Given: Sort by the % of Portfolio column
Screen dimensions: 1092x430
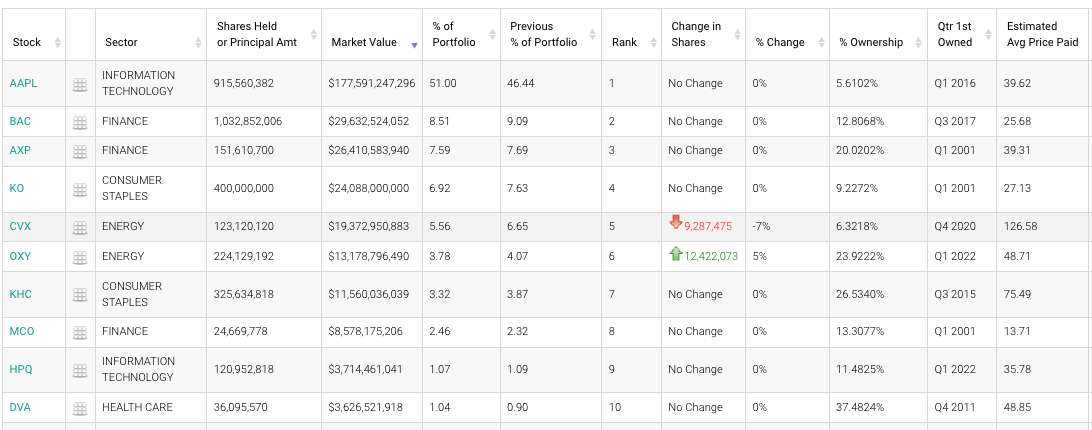Looking at the screenshot, I should (x=494, y=34).
